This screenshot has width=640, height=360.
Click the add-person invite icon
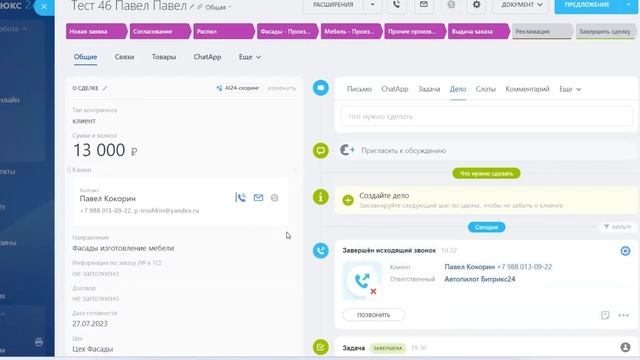point(347,150)
